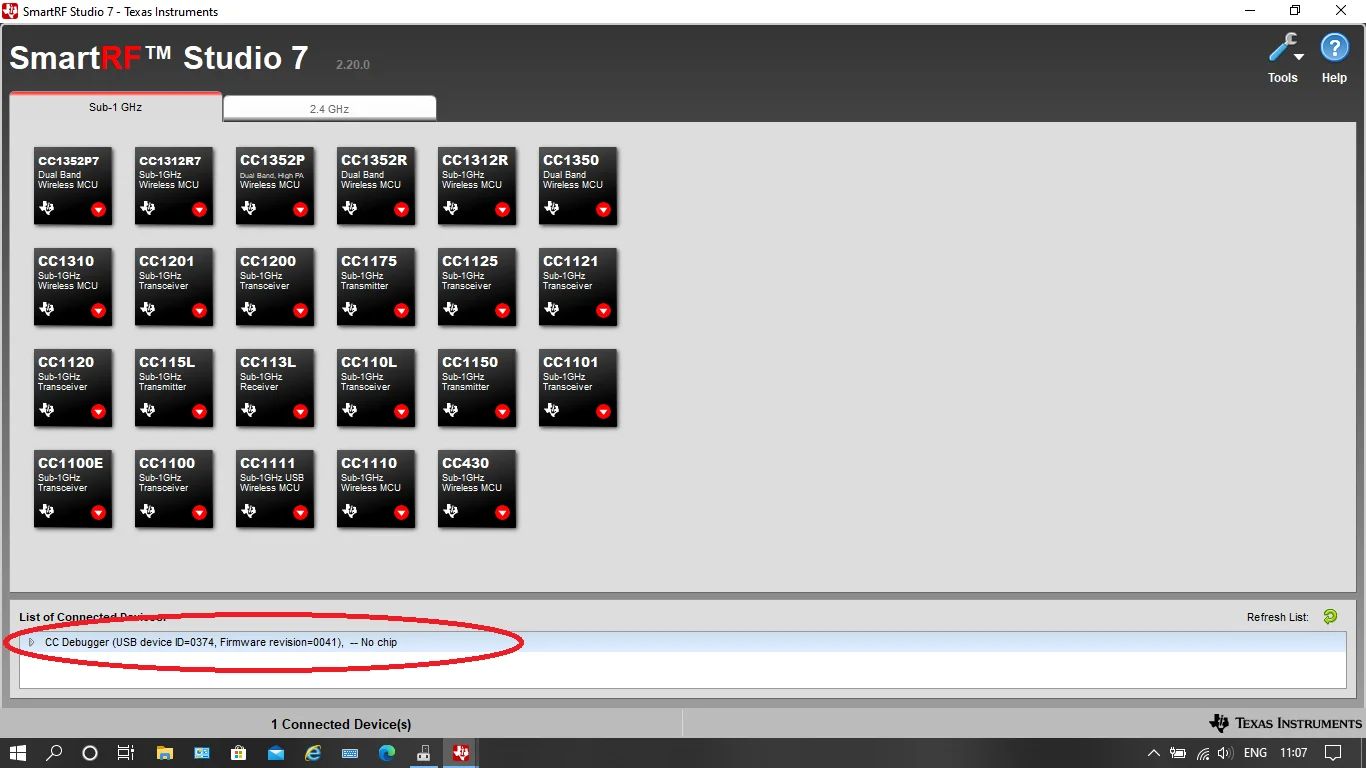Launch File Explorer from the taskbar
The width and height of the screenshot is (1366, 768).
(165, 753)
